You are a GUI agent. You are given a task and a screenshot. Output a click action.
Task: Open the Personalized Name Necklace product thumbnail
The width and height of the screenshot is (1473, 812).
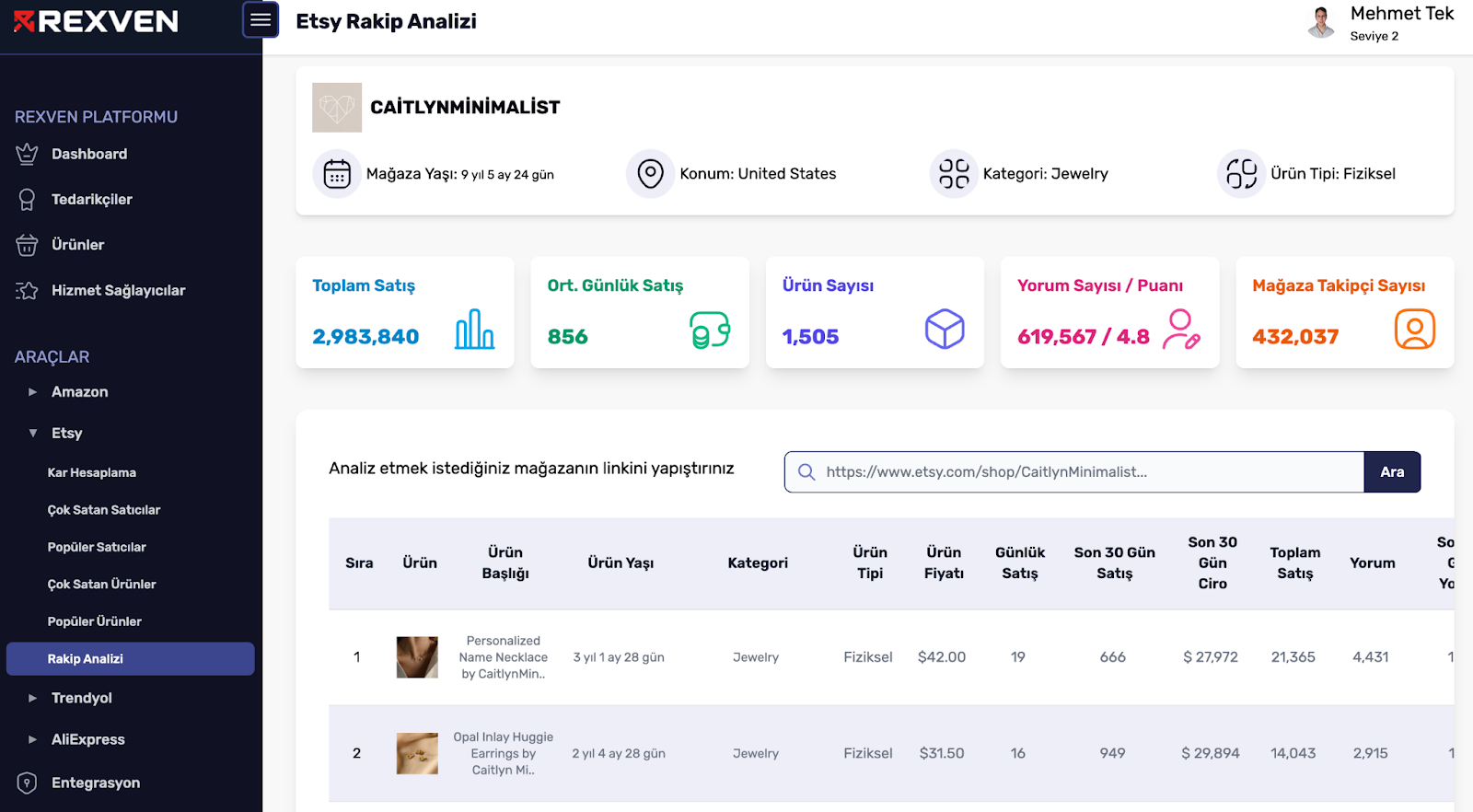[x=417, y=657]
